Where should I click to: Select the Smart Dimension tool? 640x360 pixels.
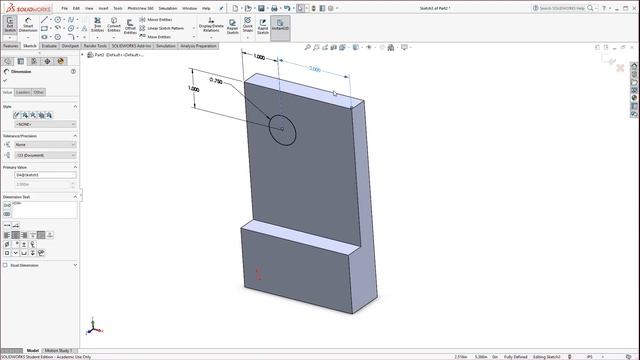coord(28,25)
